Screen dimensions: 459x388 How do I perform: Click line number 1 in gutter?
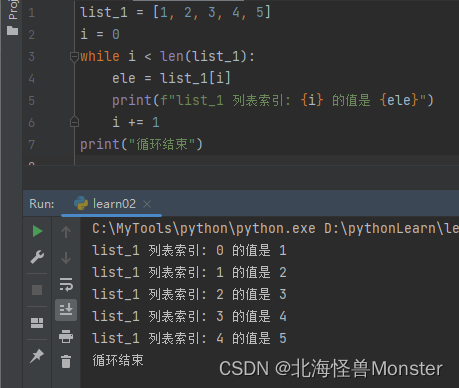32,13
